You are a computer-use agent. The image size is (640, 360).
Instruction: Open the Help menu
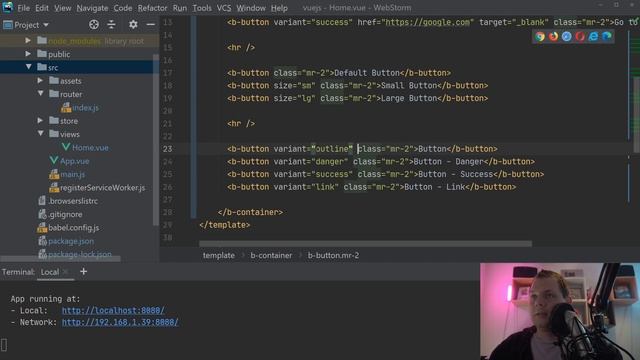[279, 8]
